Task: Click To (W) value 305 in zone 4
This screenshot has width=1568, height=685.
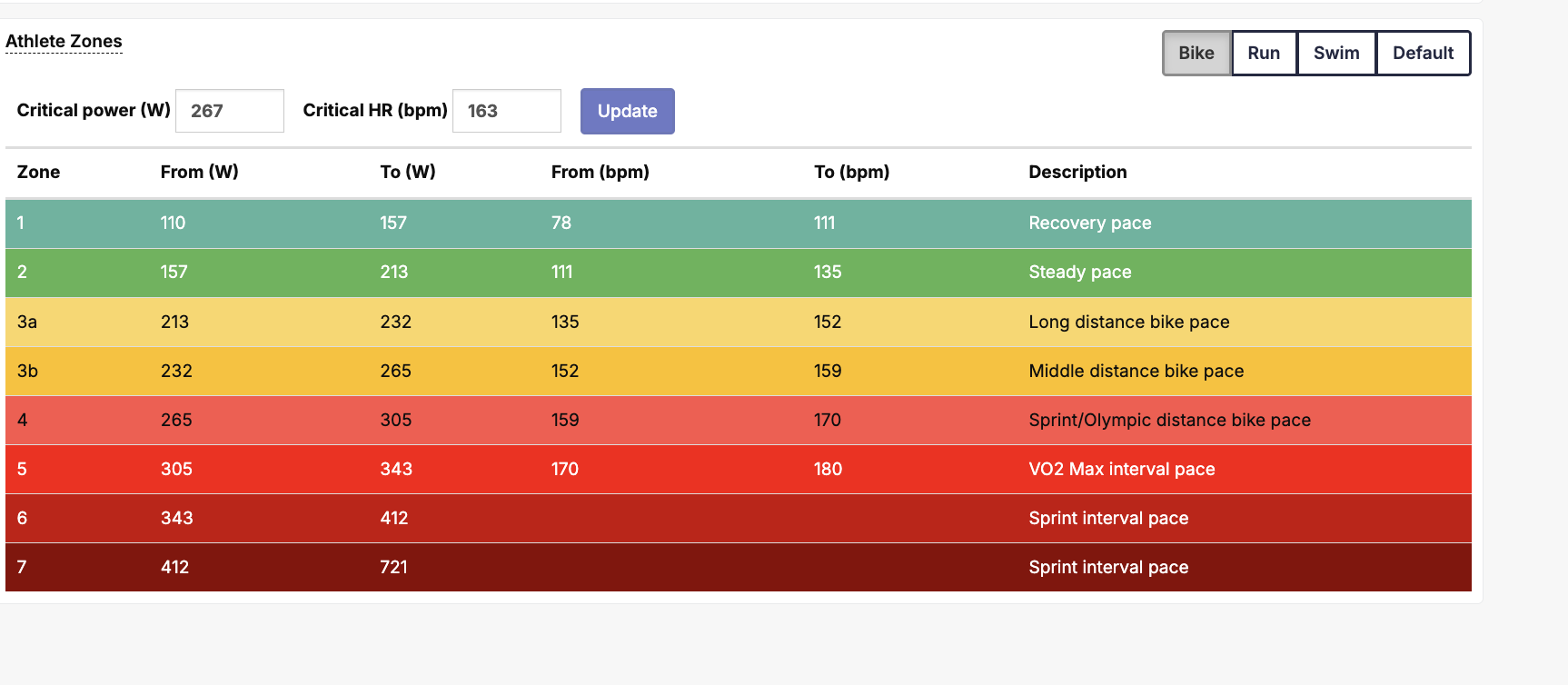Action: coord(396,420)
